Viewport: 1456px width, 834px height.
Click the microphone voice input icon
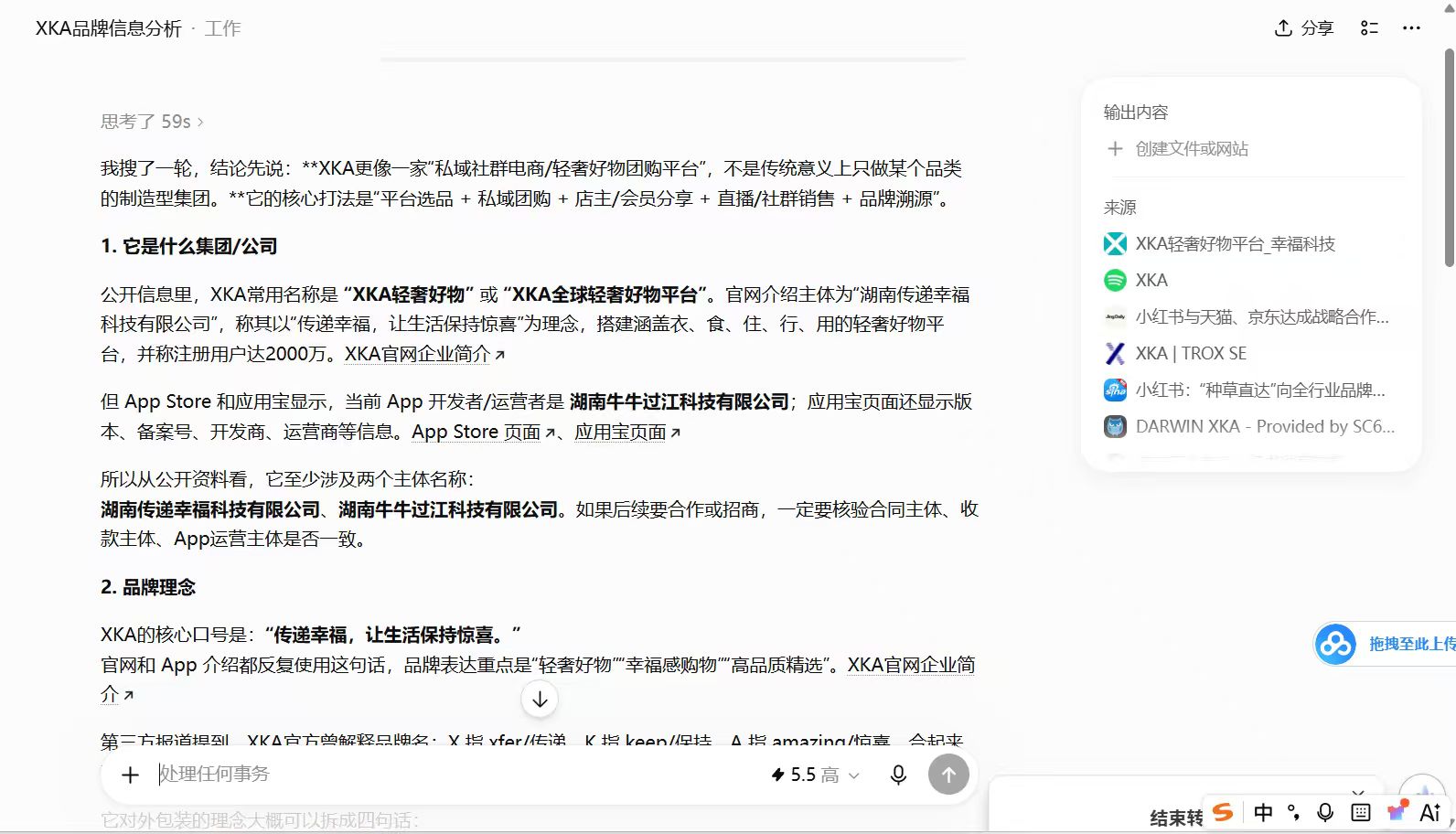point(898,775)
